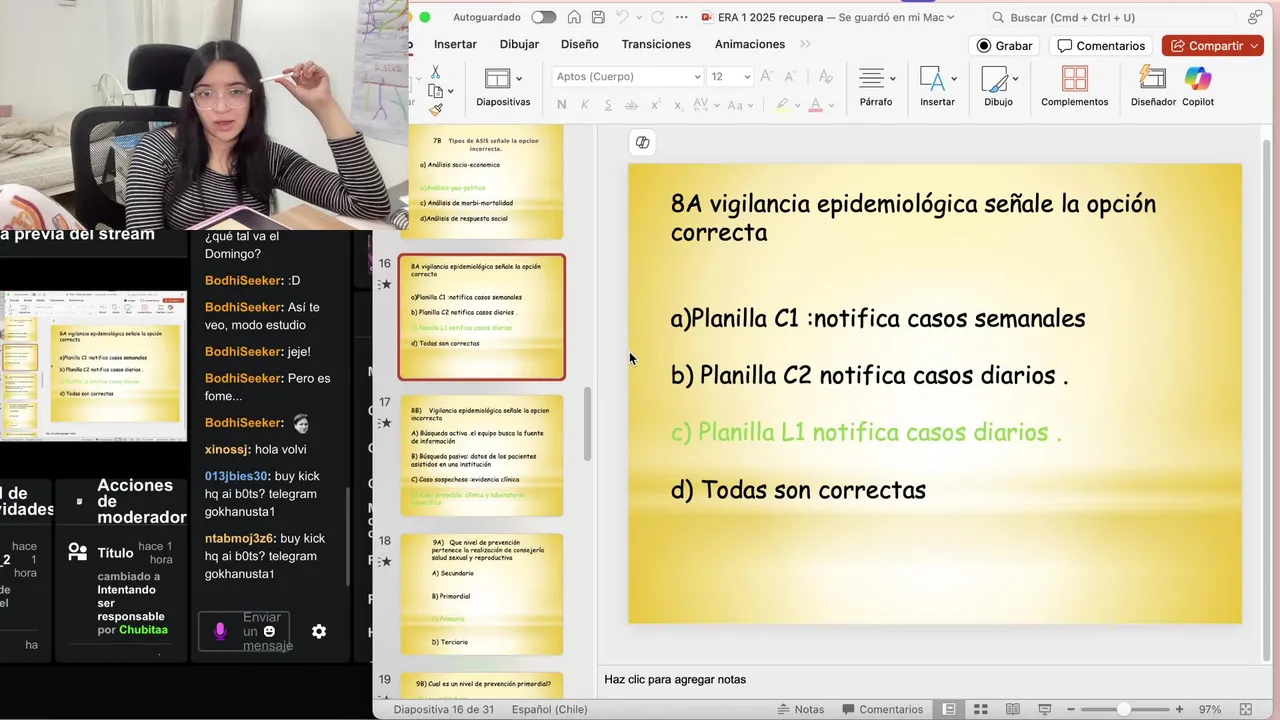
Task: Click the Cut scissors icon
Action: pyautogui.click(x=435, y=72)
